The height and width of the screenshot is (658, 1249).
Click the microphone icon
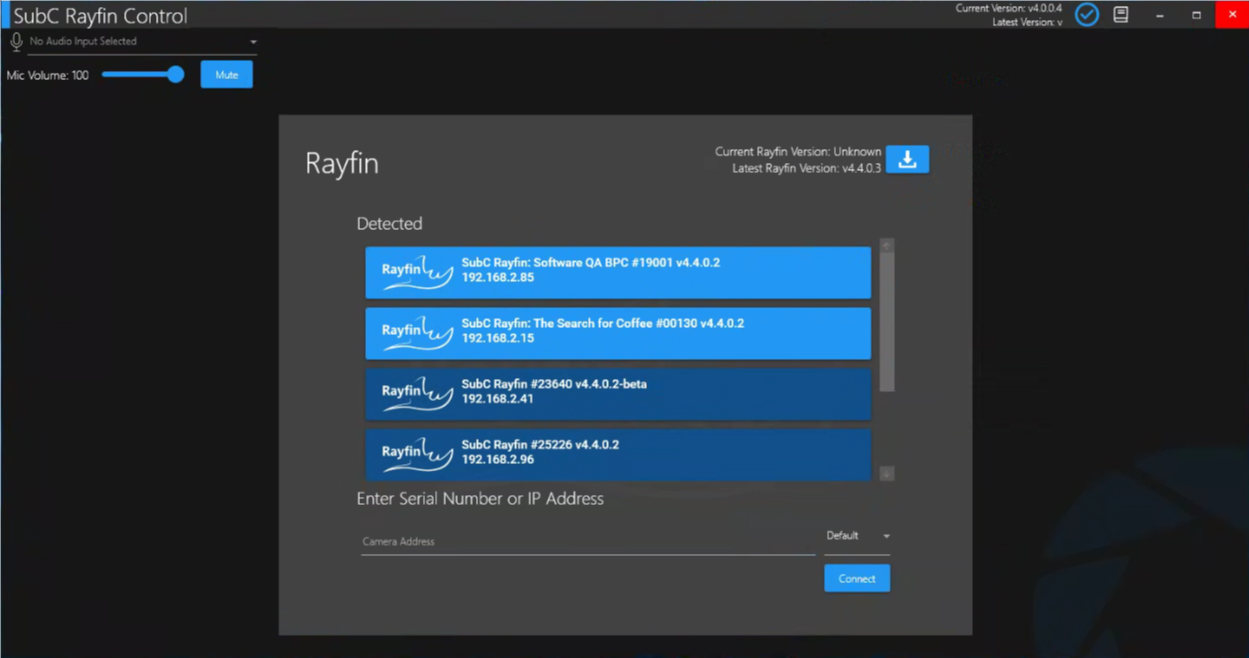click(x=16, y=42)
